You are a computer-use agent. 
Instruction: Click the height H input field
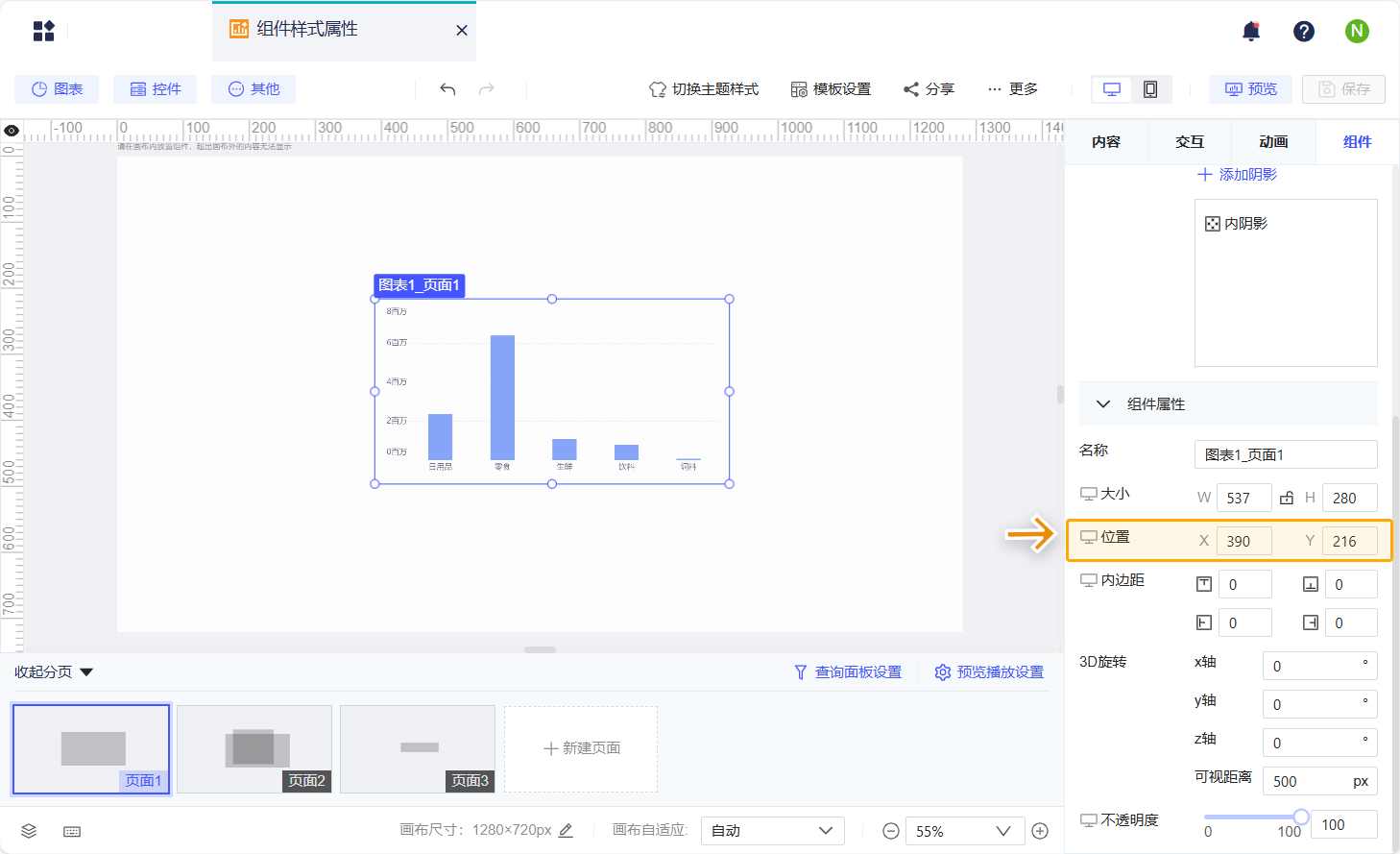click(1350, 498)
